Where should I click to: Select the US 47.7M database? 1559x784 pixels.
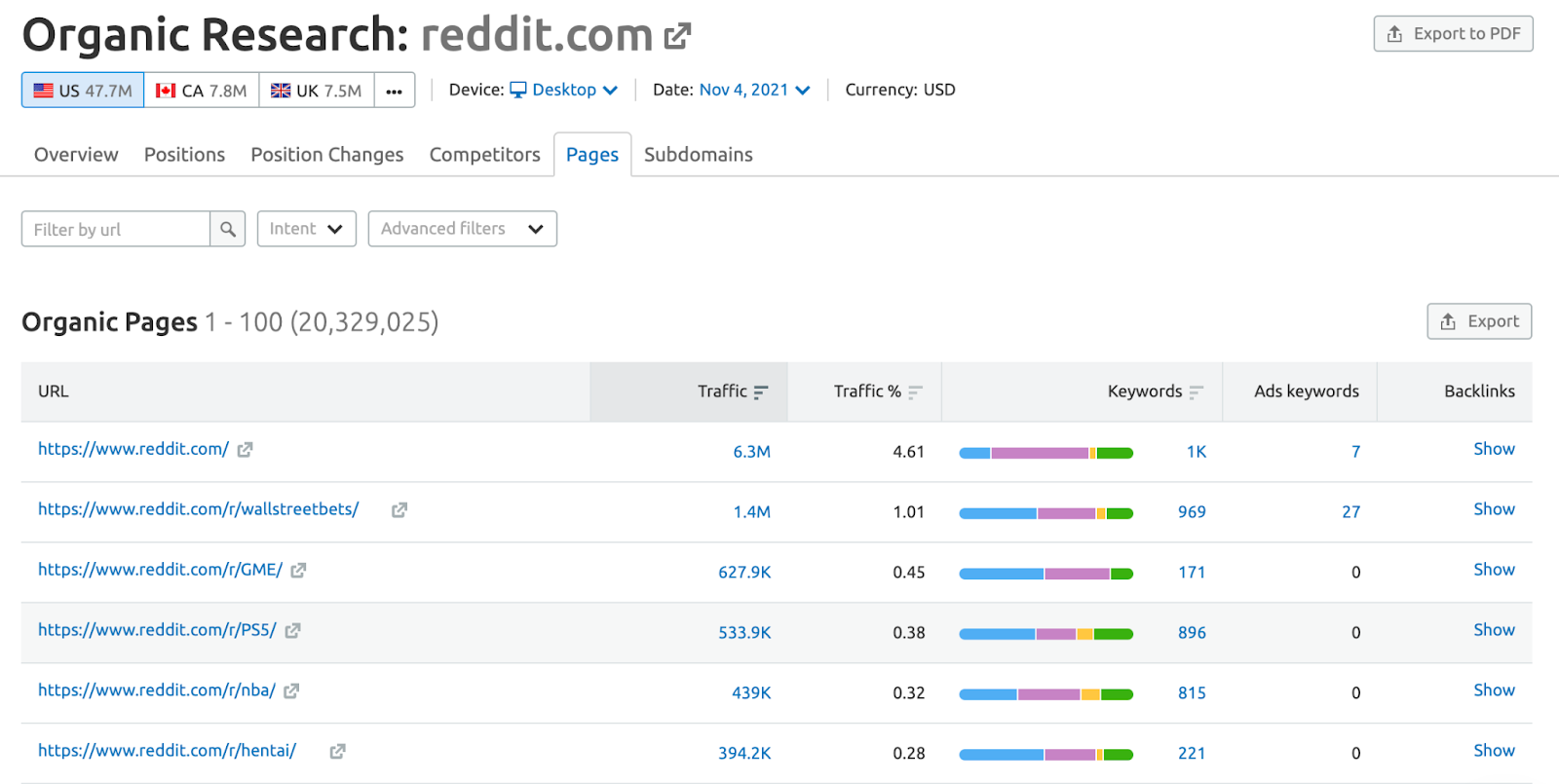tap(83, 91)
